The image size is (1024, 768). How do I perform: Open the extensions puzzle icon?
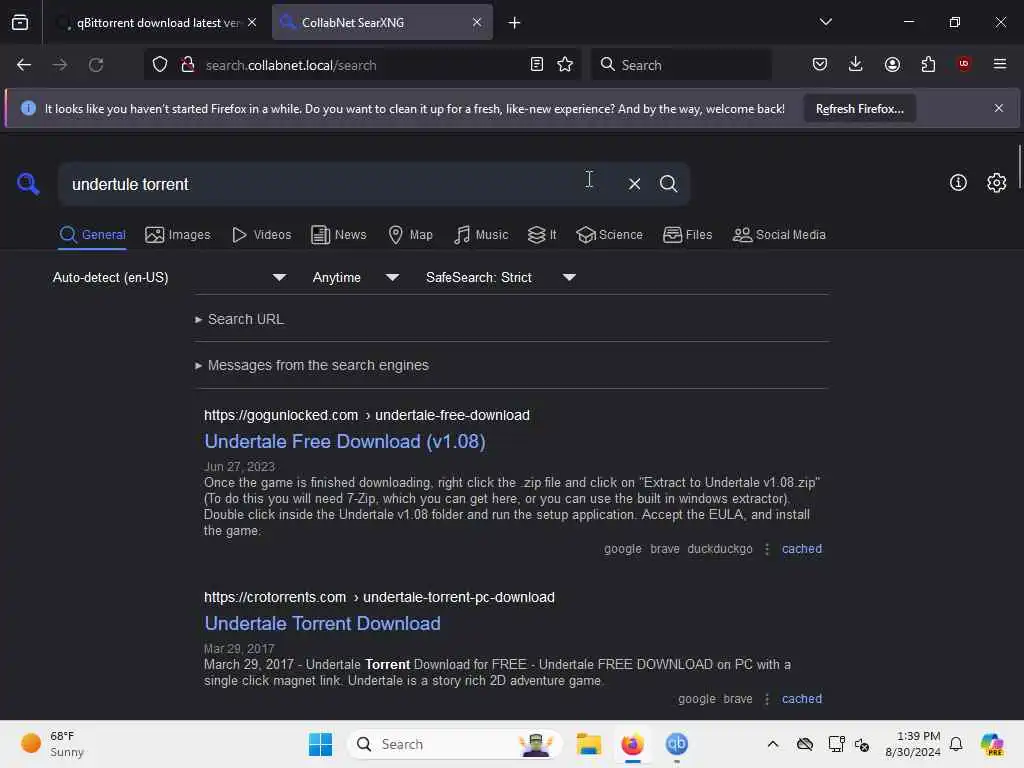928,65
